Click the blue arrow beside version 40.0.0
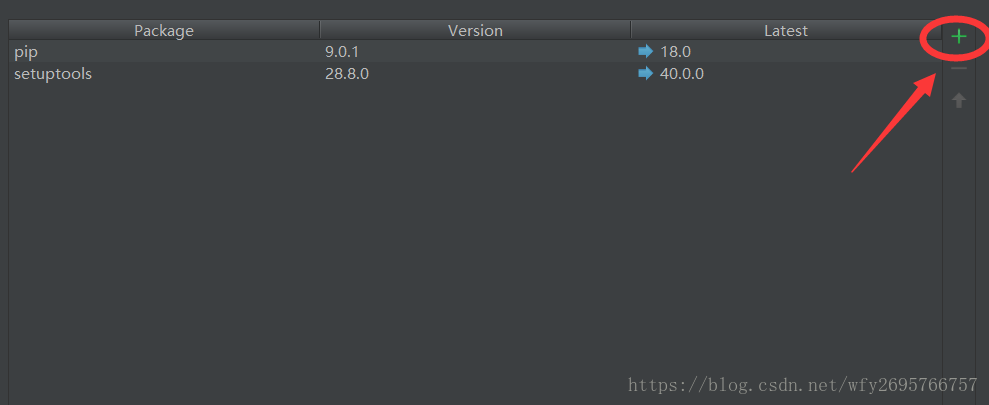 (x=645, y=73)
